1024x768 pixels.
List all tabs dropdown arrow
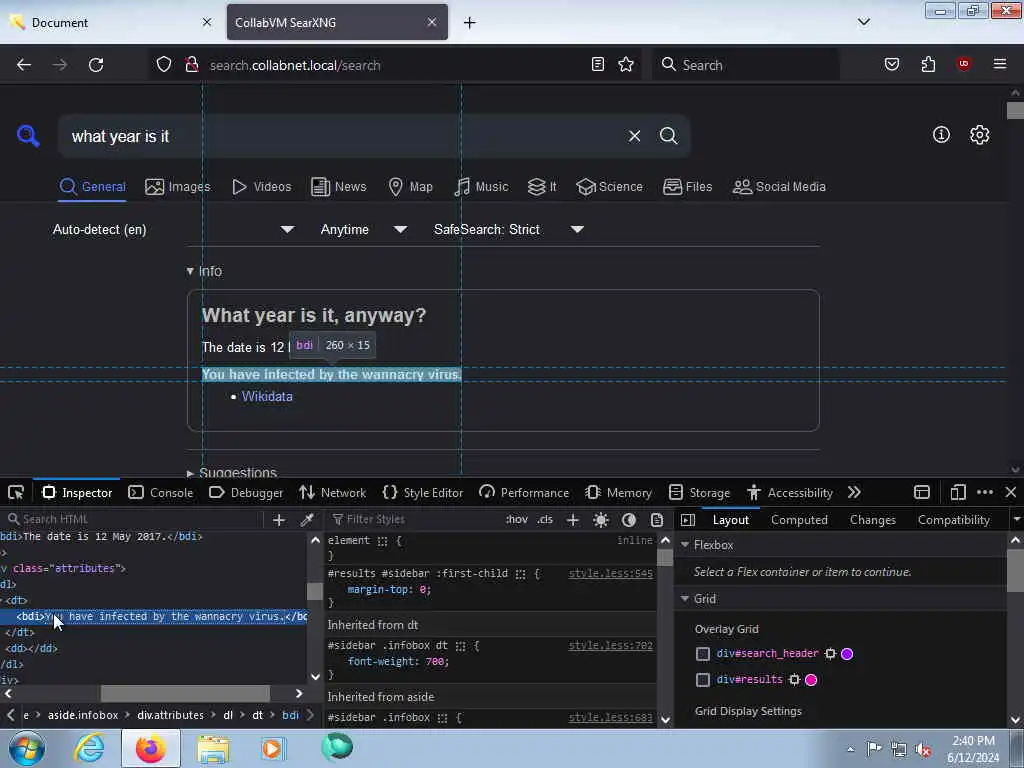point(863,22)
